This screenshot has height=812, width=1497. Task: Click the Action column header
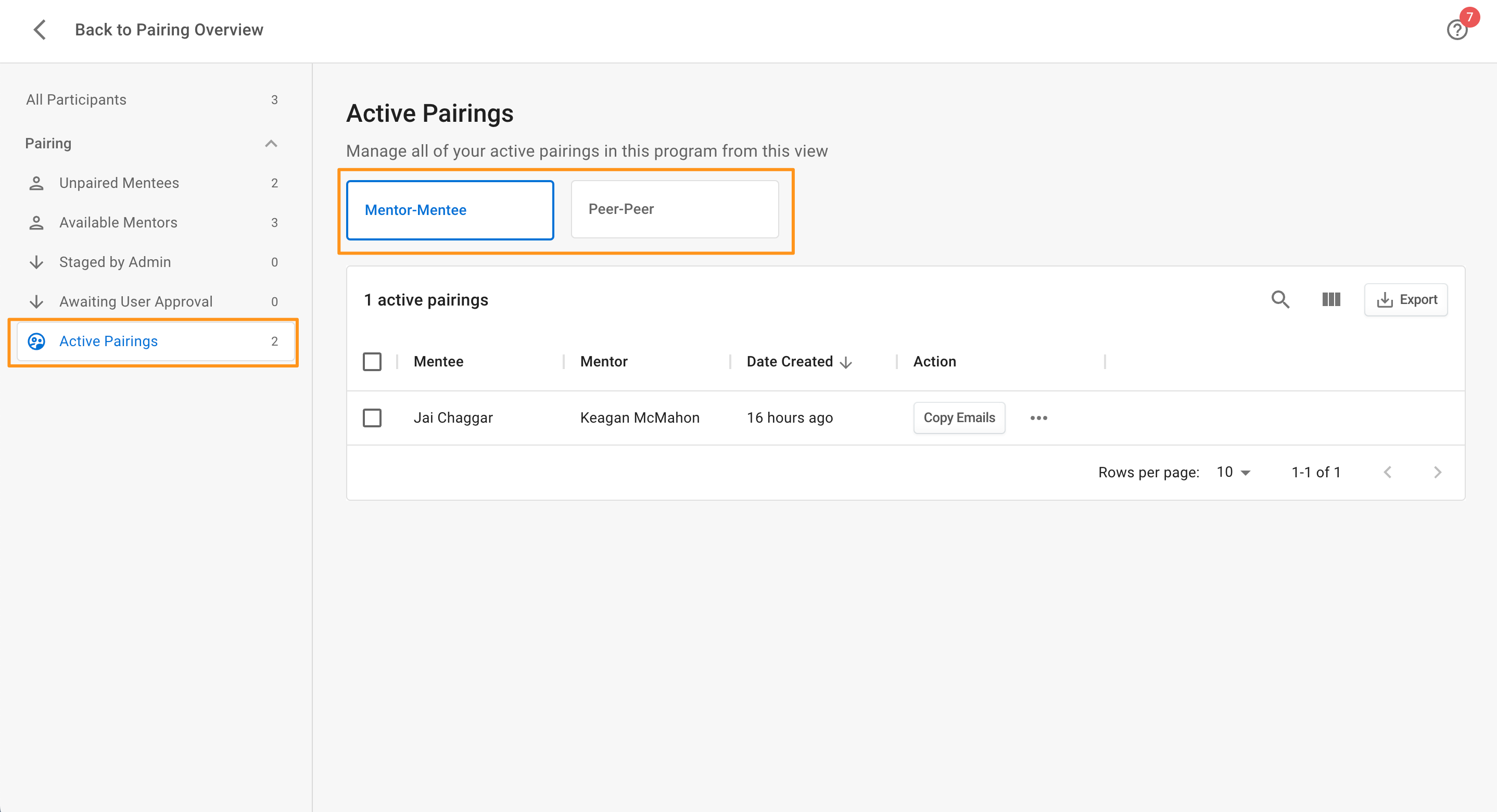(934, 362)
